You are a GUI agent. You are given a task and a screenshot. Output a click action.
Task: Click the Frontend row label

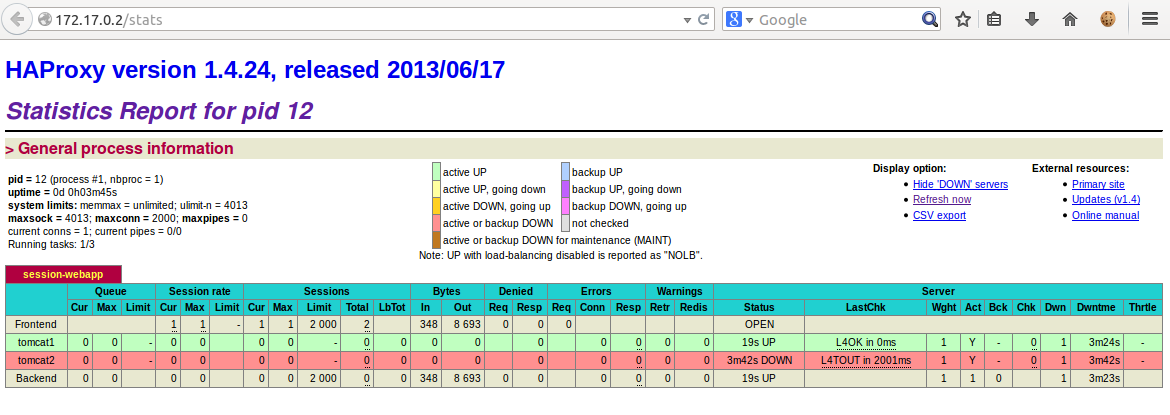click(x=37, y=324)
